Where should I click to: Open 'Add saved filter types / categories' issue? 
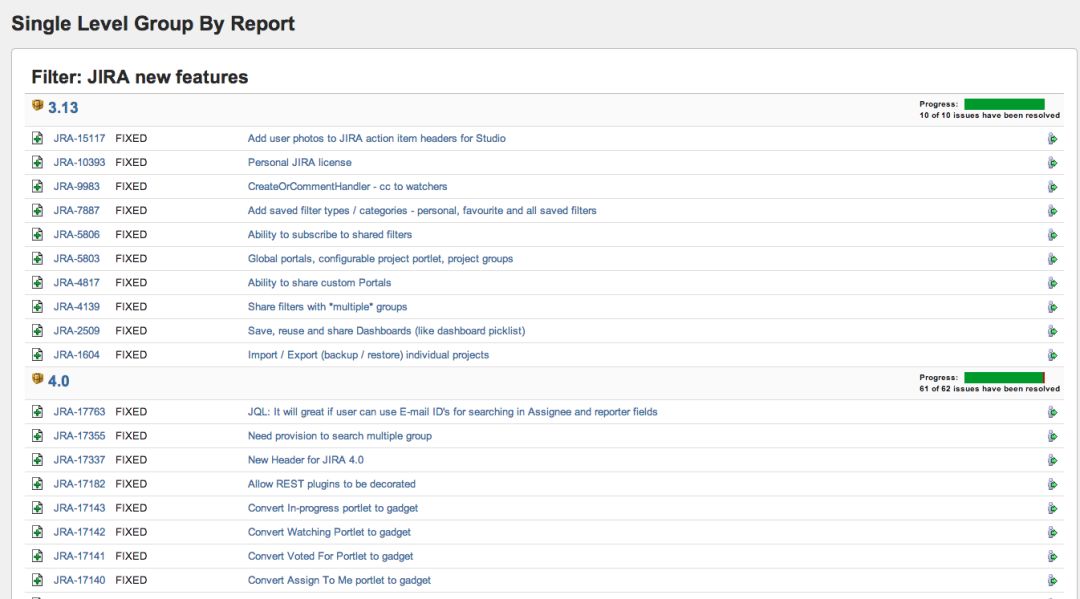coord(422,211)
